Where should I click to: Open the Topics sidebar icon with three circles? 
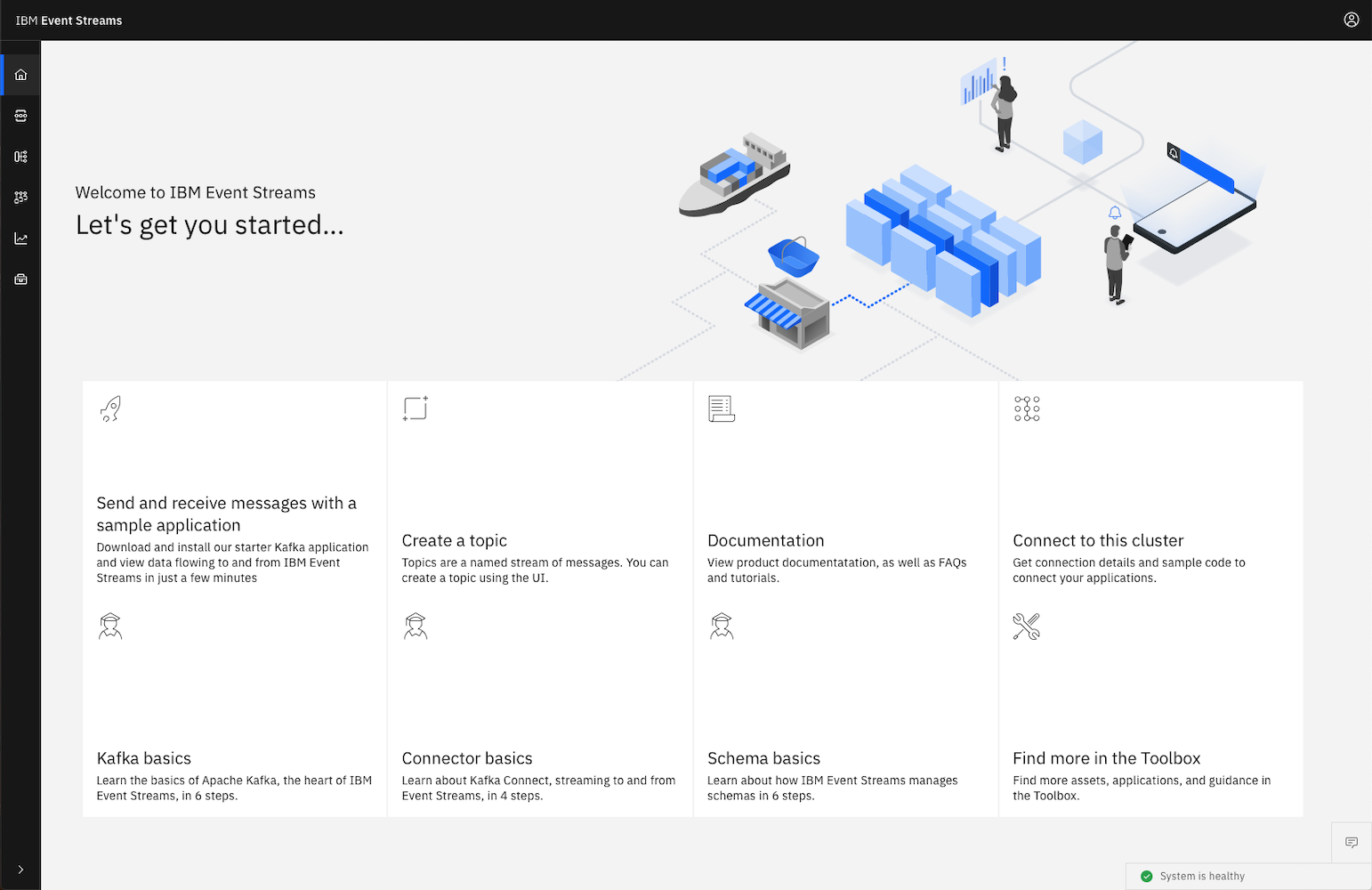(20, 116)
